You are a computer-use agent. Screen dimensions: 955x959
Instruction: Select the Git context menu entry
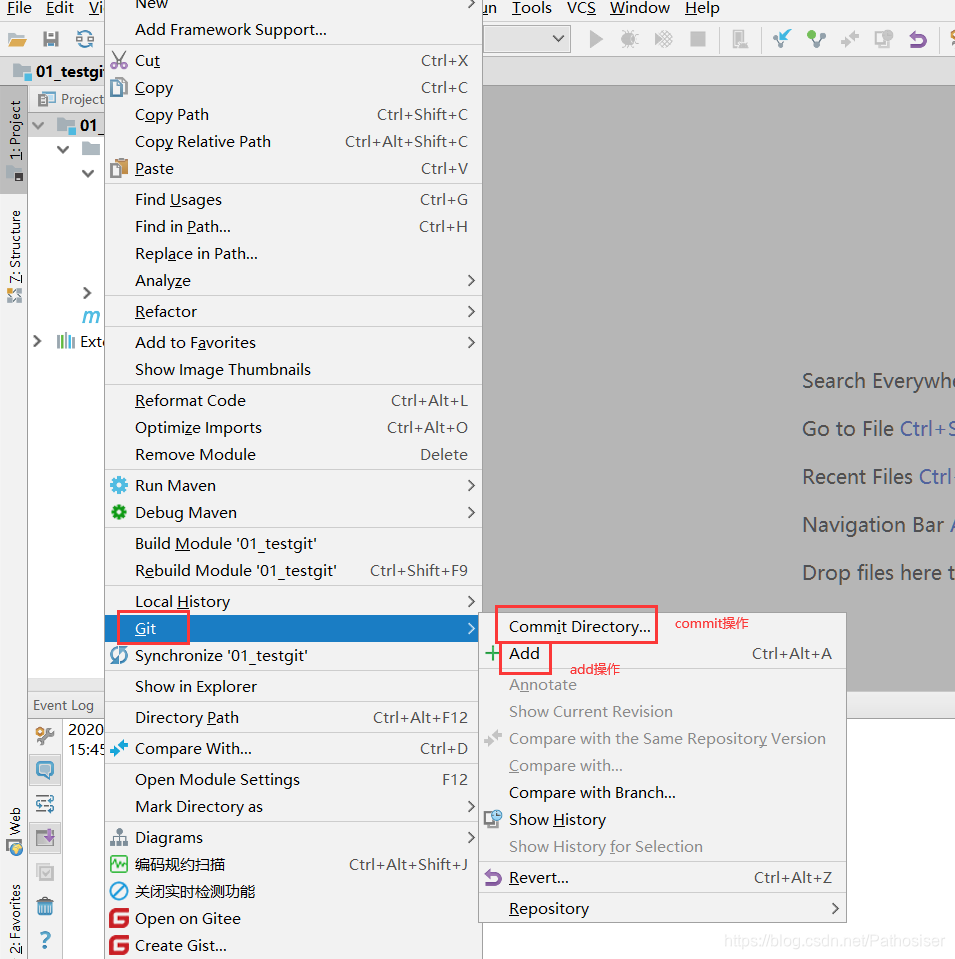293,629
